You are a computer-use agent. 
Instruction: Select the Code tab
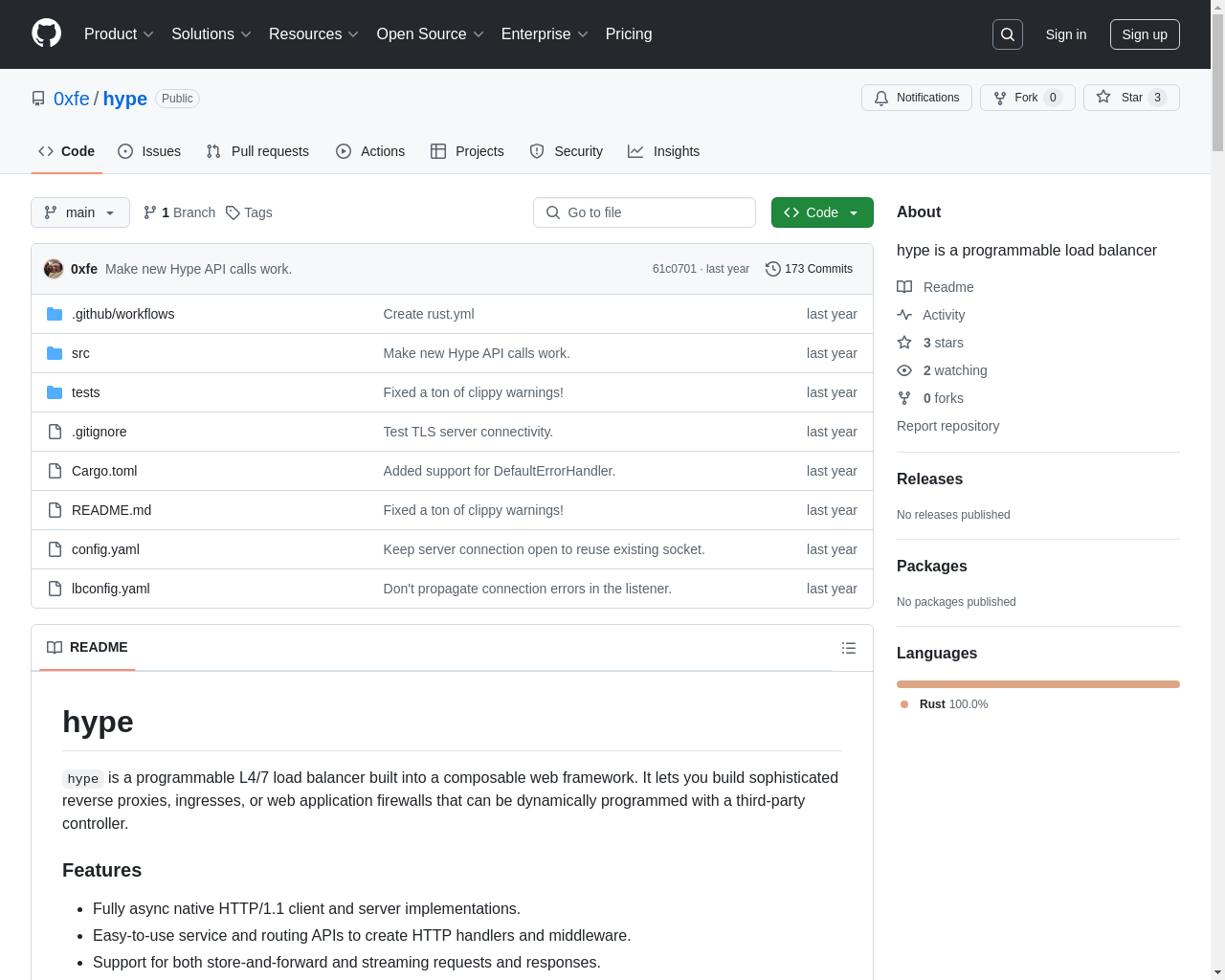[67, 151]
